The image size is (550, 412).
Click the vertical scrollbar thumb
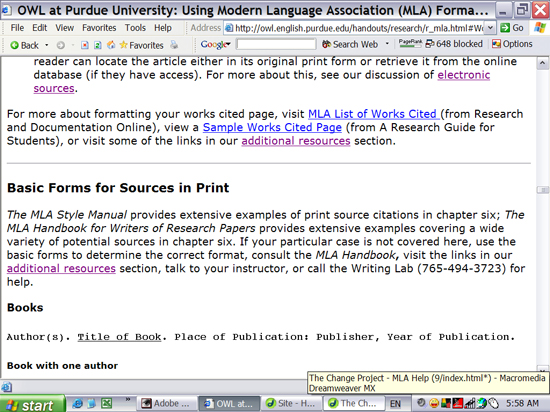coord(543,190)
